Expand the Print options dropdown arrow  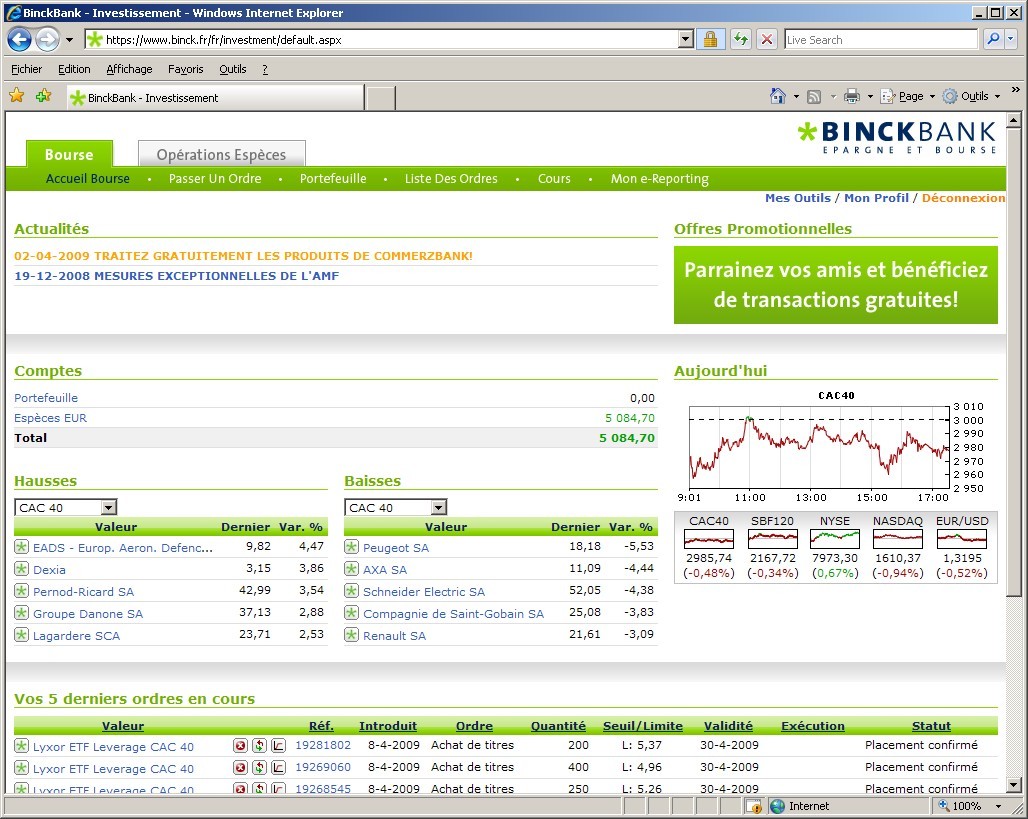(x=870, y=97)
